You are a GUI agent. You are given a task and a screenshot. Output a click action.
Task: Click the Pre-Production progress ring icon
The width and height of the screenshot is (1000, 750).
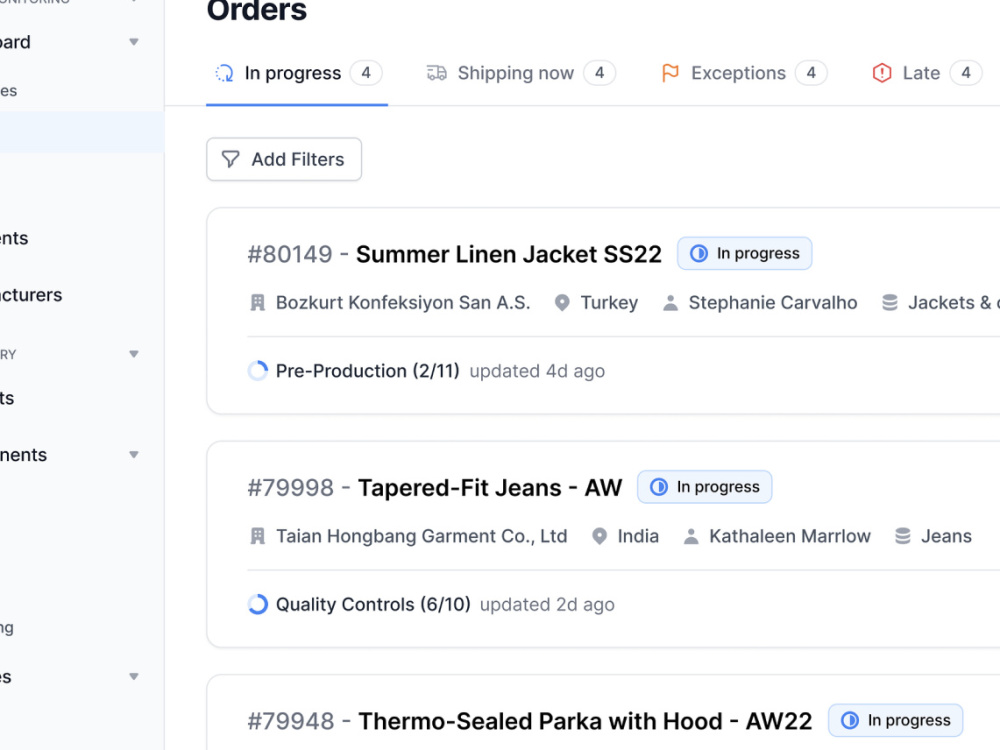coord(258,371)
